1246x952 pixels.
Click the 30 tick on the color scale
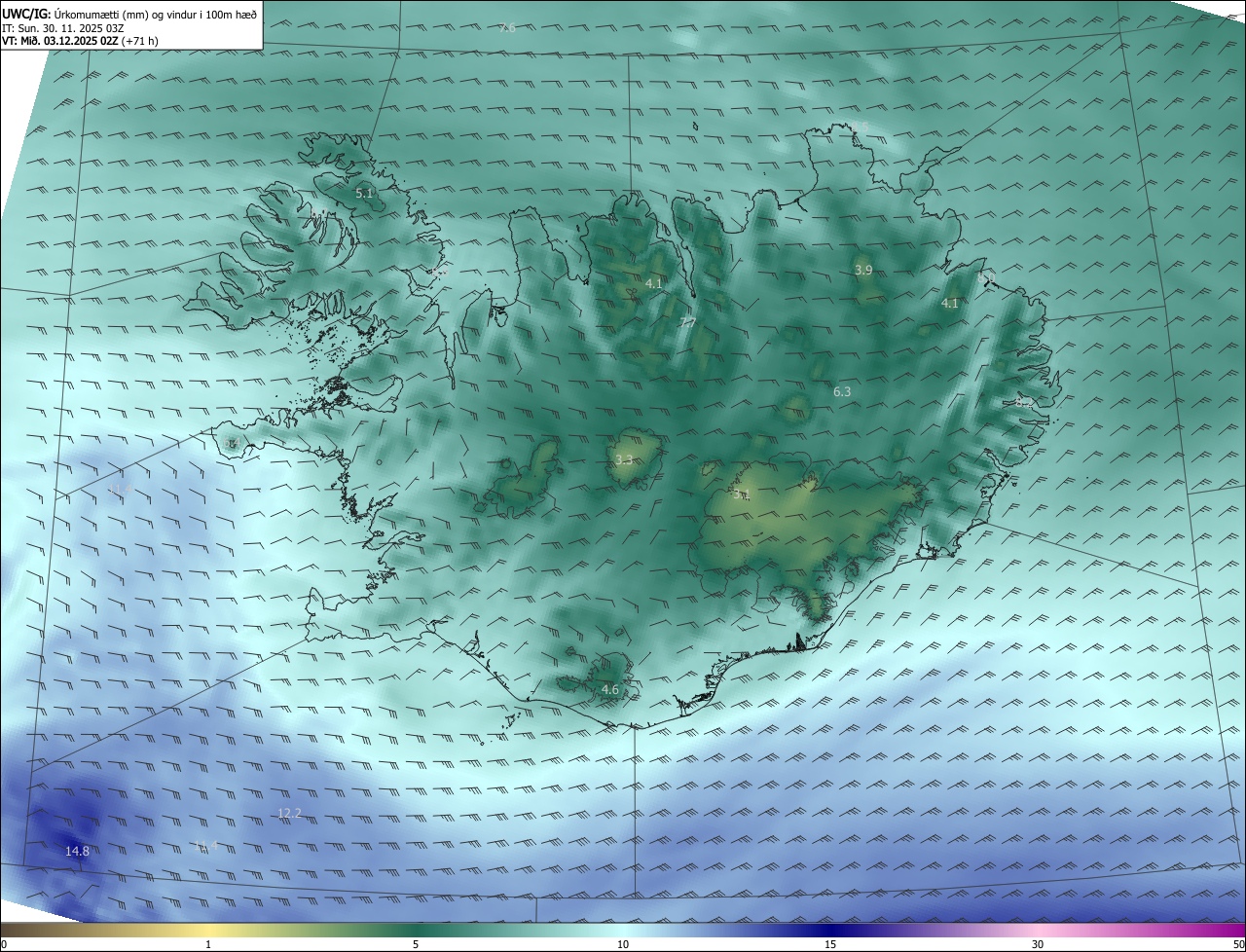pyautogui.click(x=1038, y=944)
